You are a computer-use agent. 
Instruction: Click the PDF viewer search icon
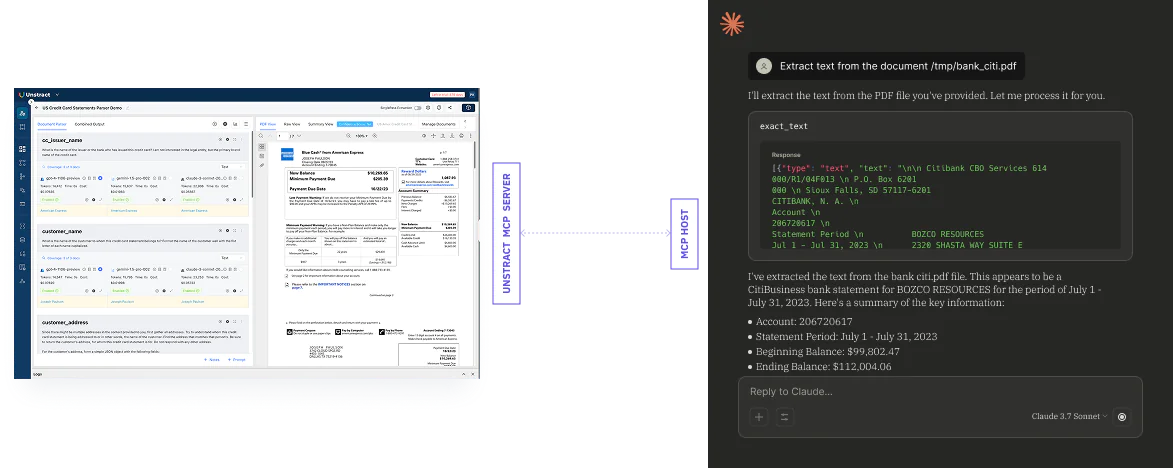click(x=260, y=136)
